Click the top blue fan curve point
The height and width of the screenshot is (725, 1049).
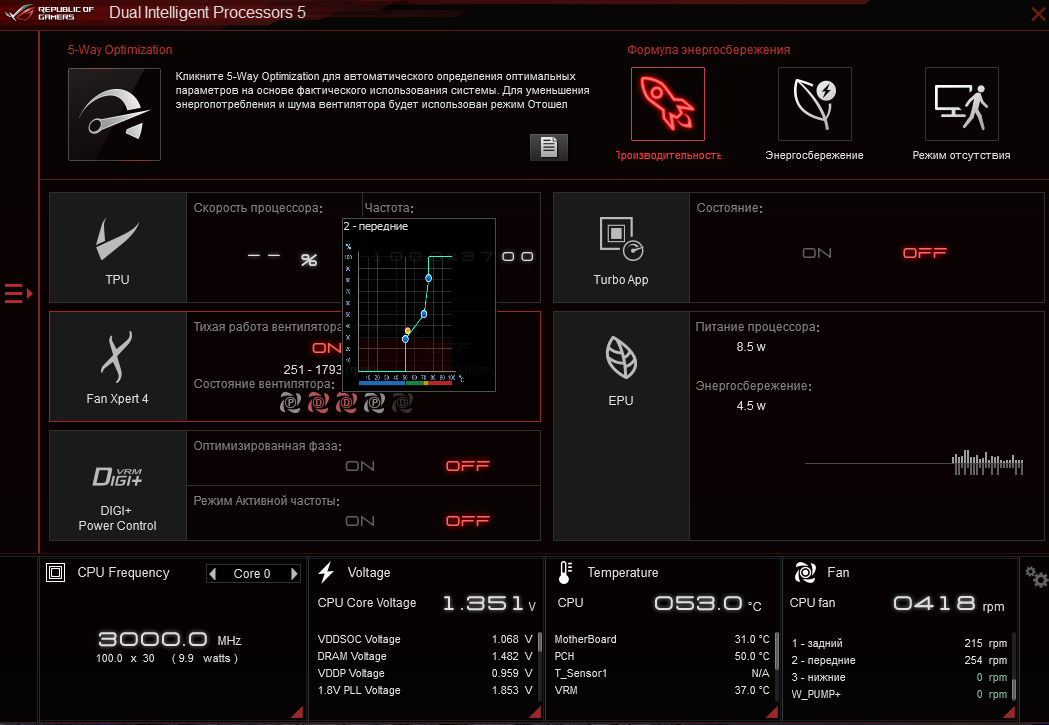[428, 278]
